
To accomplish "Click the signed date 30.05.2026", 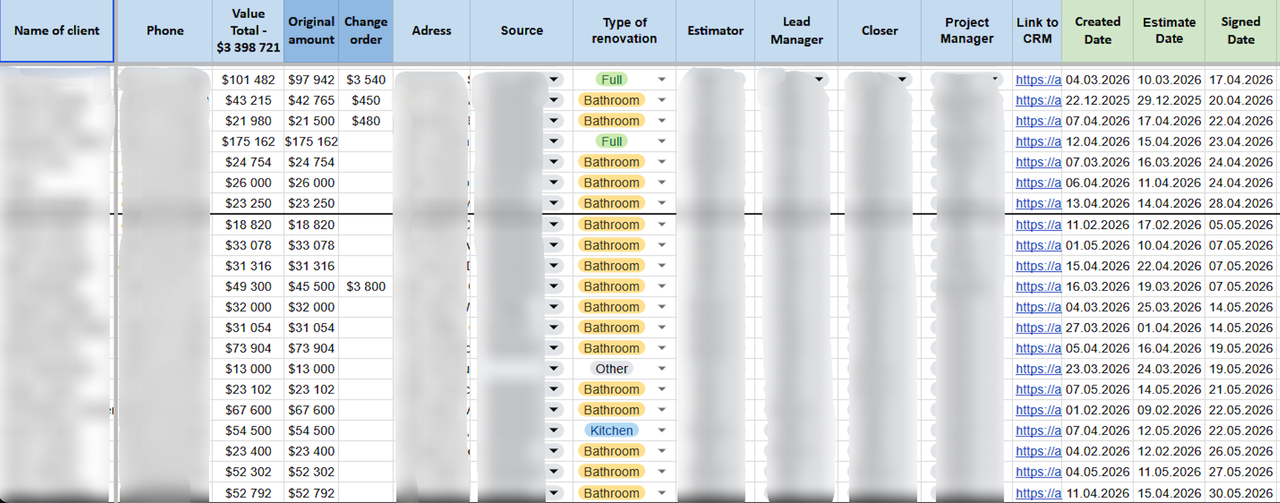I will coord(1240,493).
